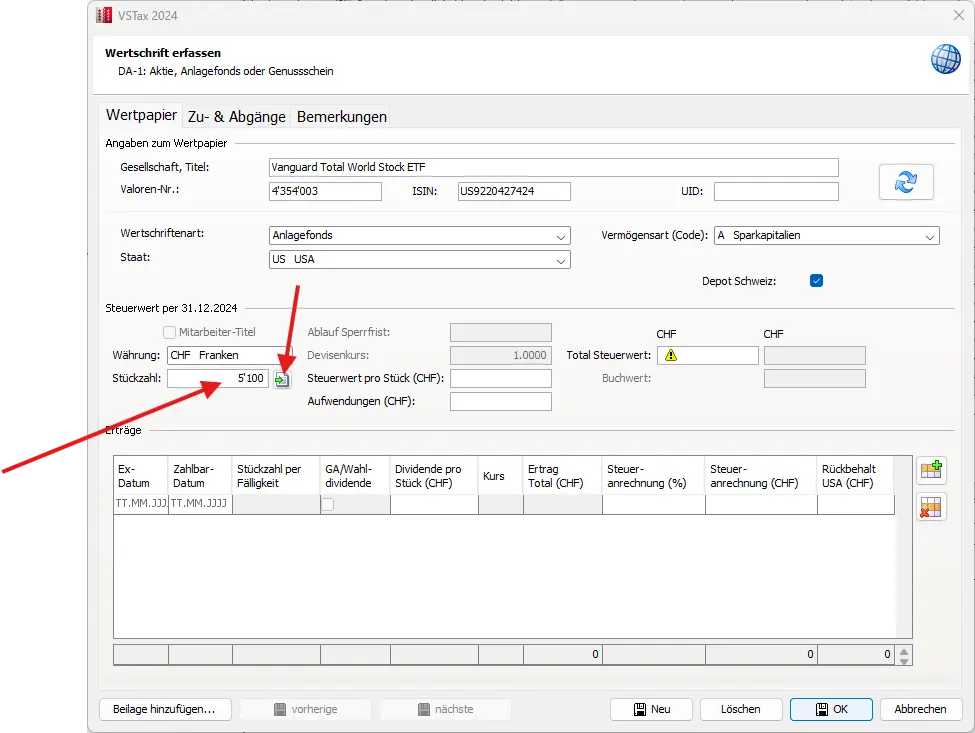This screenshot has height=733, width=975.
Task: Click the Steuerwert pro Stück input field
Action: pyautogui.click(x=500, y=379)
